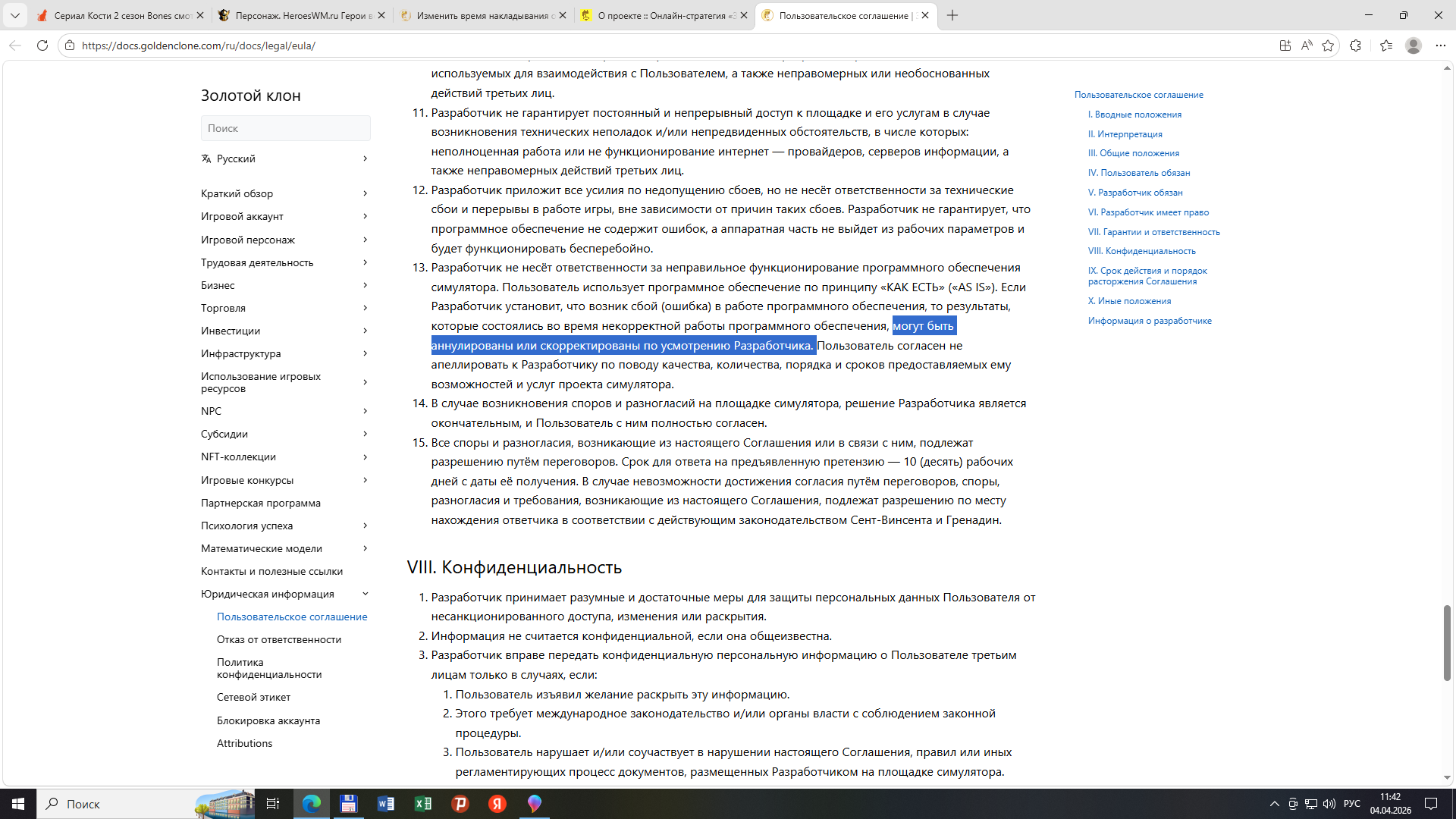Open browser settings three-dots menu
The image size is (1456, 819).
click(x=1440, y=45)
